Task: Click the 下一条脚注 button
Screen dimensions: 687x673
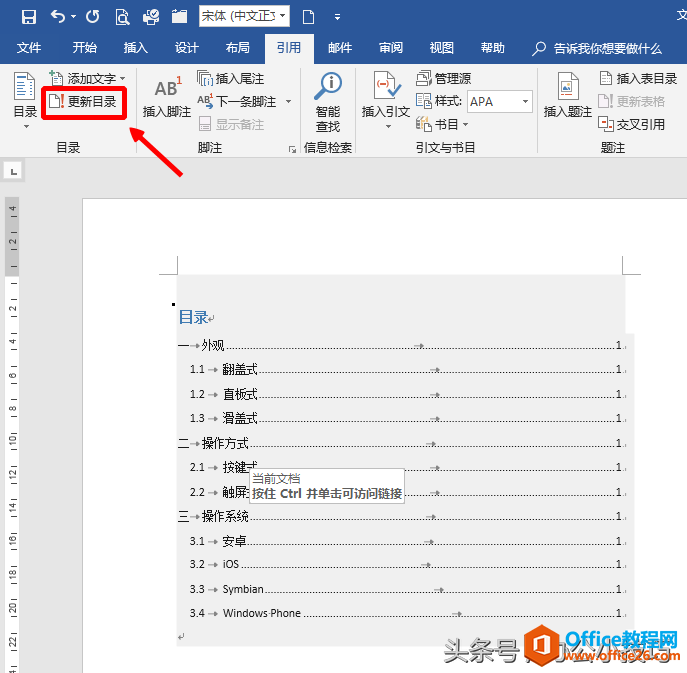Action: coord(237,102)
